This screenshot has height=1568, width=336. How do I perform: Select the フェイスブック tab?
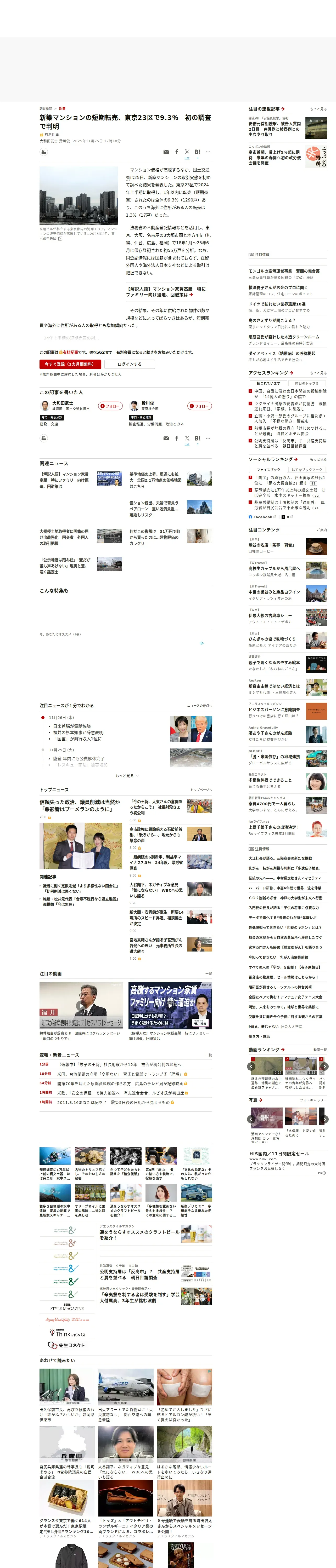pyautogui.click(x=268, y=470)
